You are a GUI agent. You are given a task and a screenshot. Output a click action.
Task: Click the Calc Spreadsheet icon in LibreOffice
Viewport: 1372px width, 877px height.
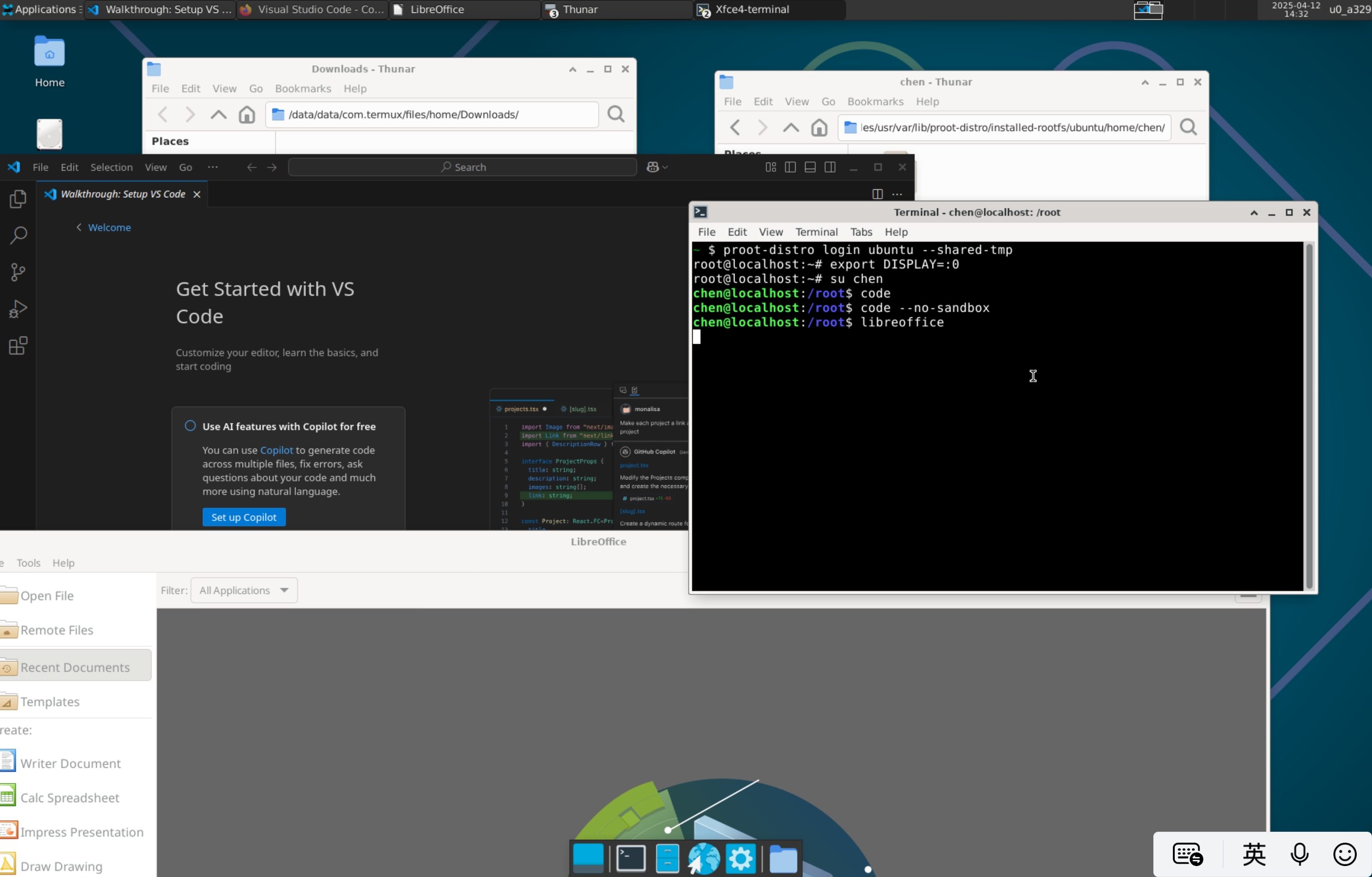(x=70, y=797)
